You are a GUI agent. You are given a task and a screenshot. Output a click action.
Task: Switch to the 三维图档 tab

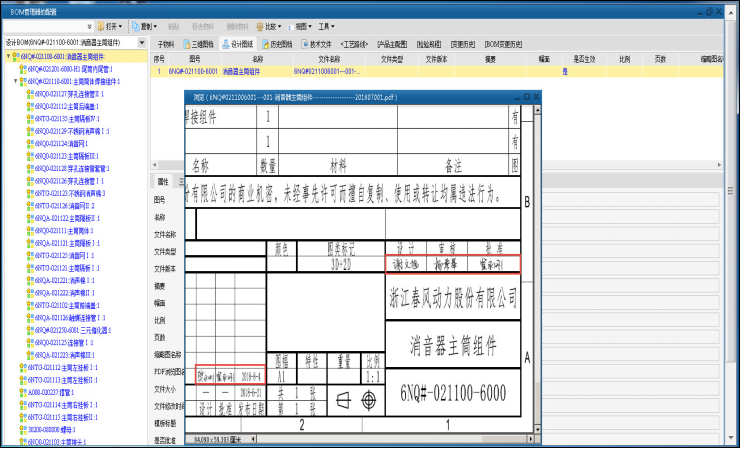coord(198,44)
